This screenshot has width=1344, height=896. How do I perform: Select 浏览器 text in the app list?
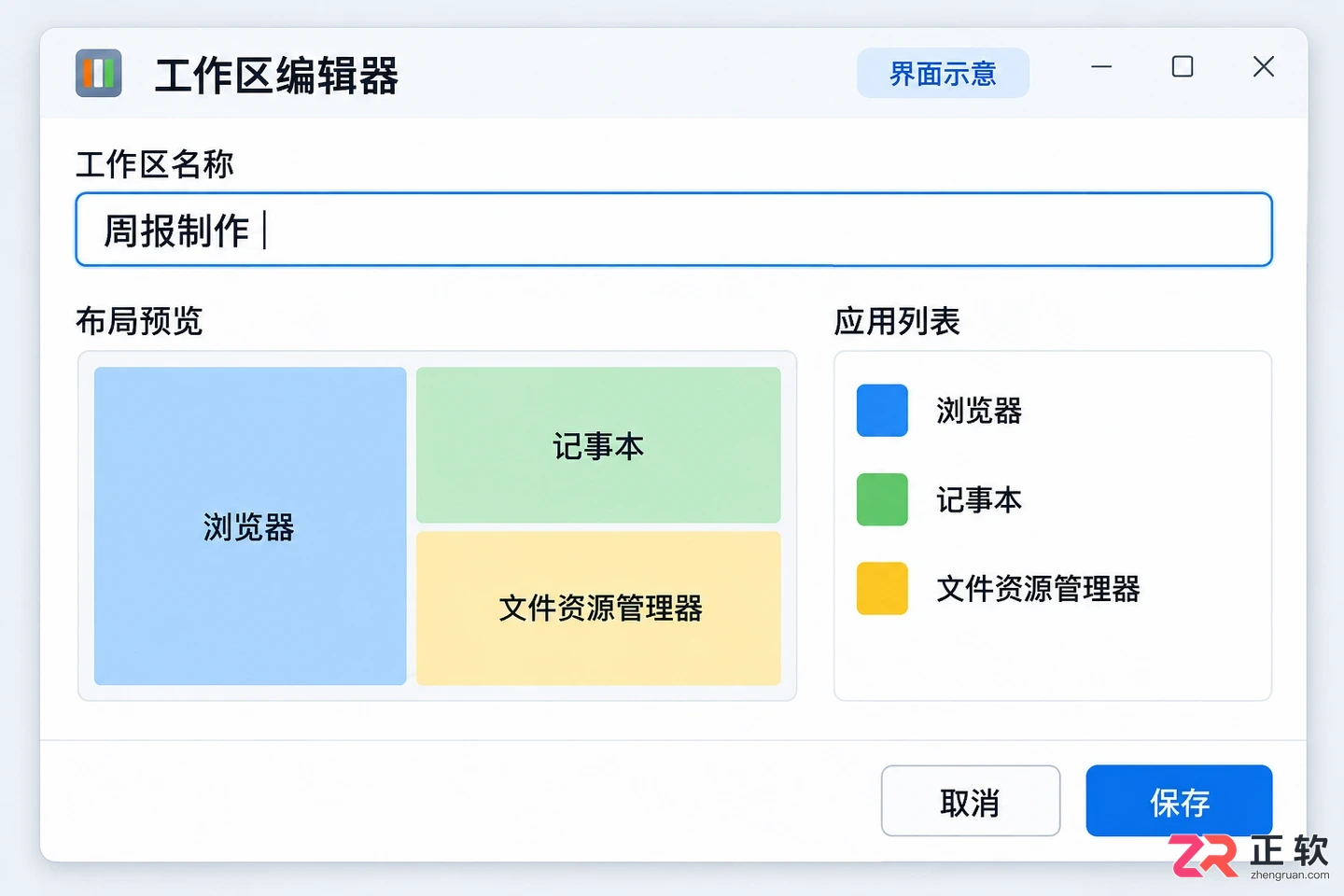(x=979, y=411)
